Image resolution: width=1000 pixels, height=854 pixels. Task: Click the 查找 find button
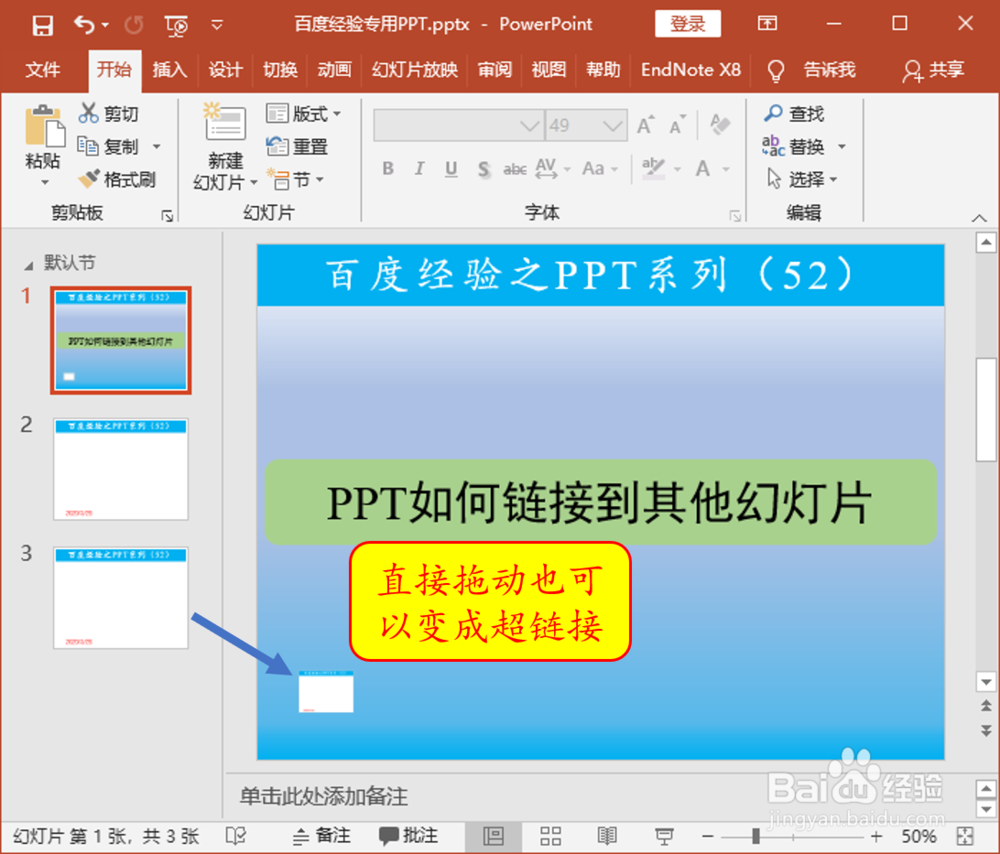(793, 114)
